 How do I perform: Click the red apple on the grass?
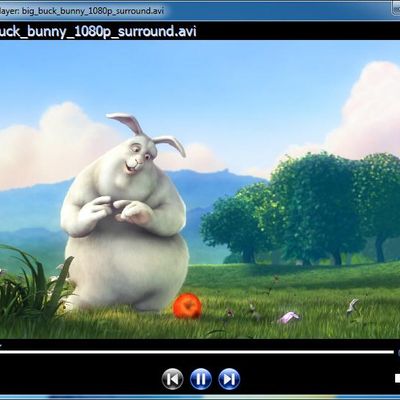tap(187, 305)
